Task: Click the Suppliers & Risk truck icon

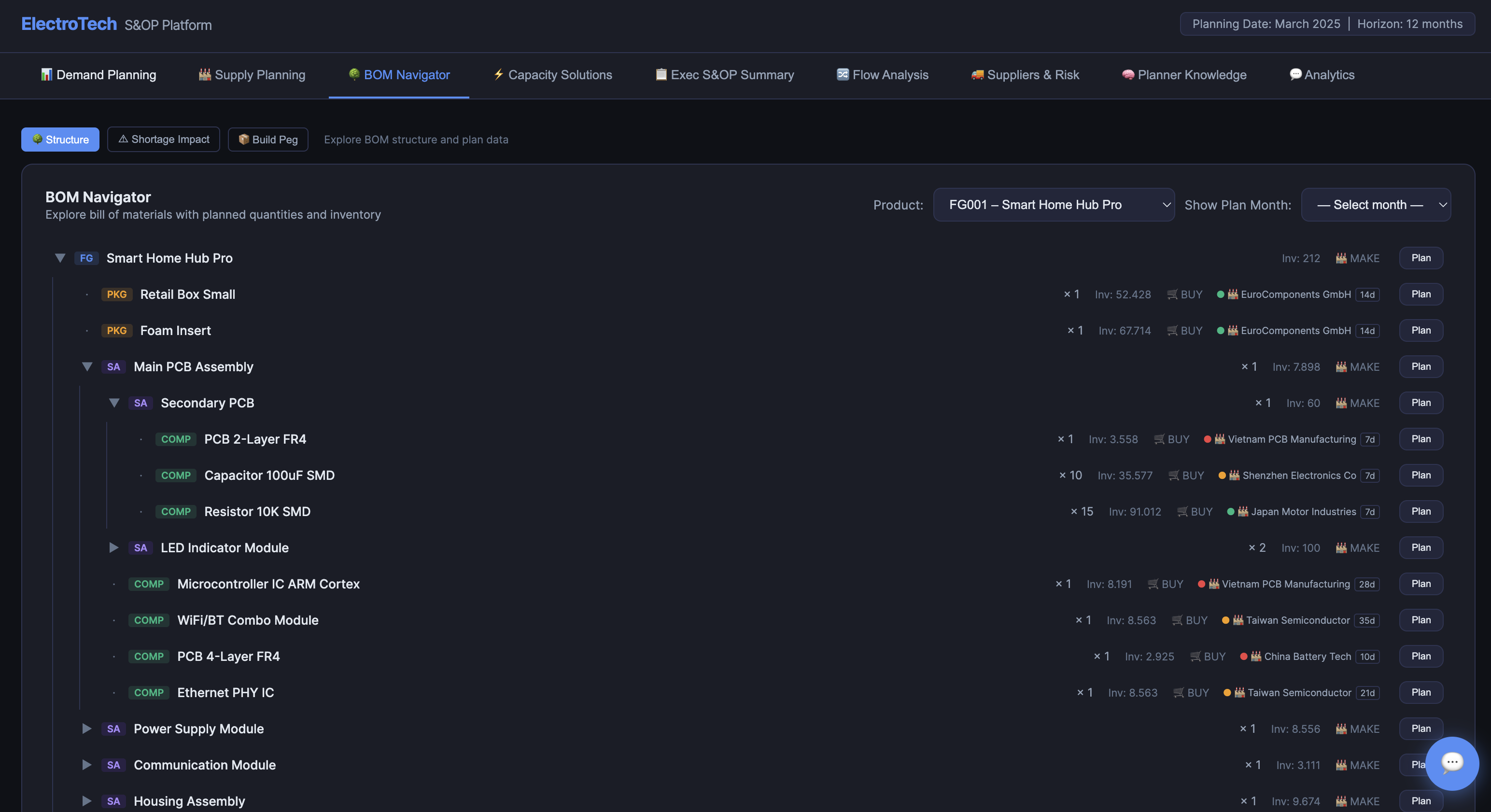Action: click(978, 75)
